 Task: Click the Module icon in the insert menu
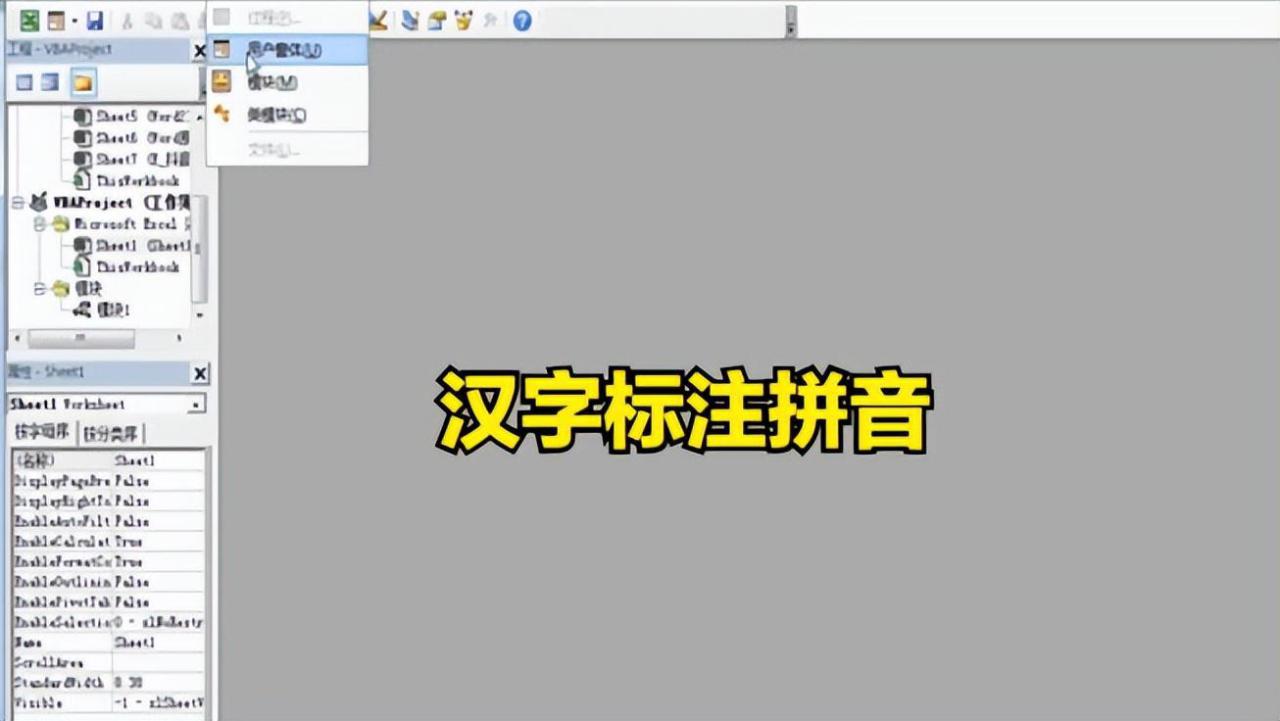point(222,82)
